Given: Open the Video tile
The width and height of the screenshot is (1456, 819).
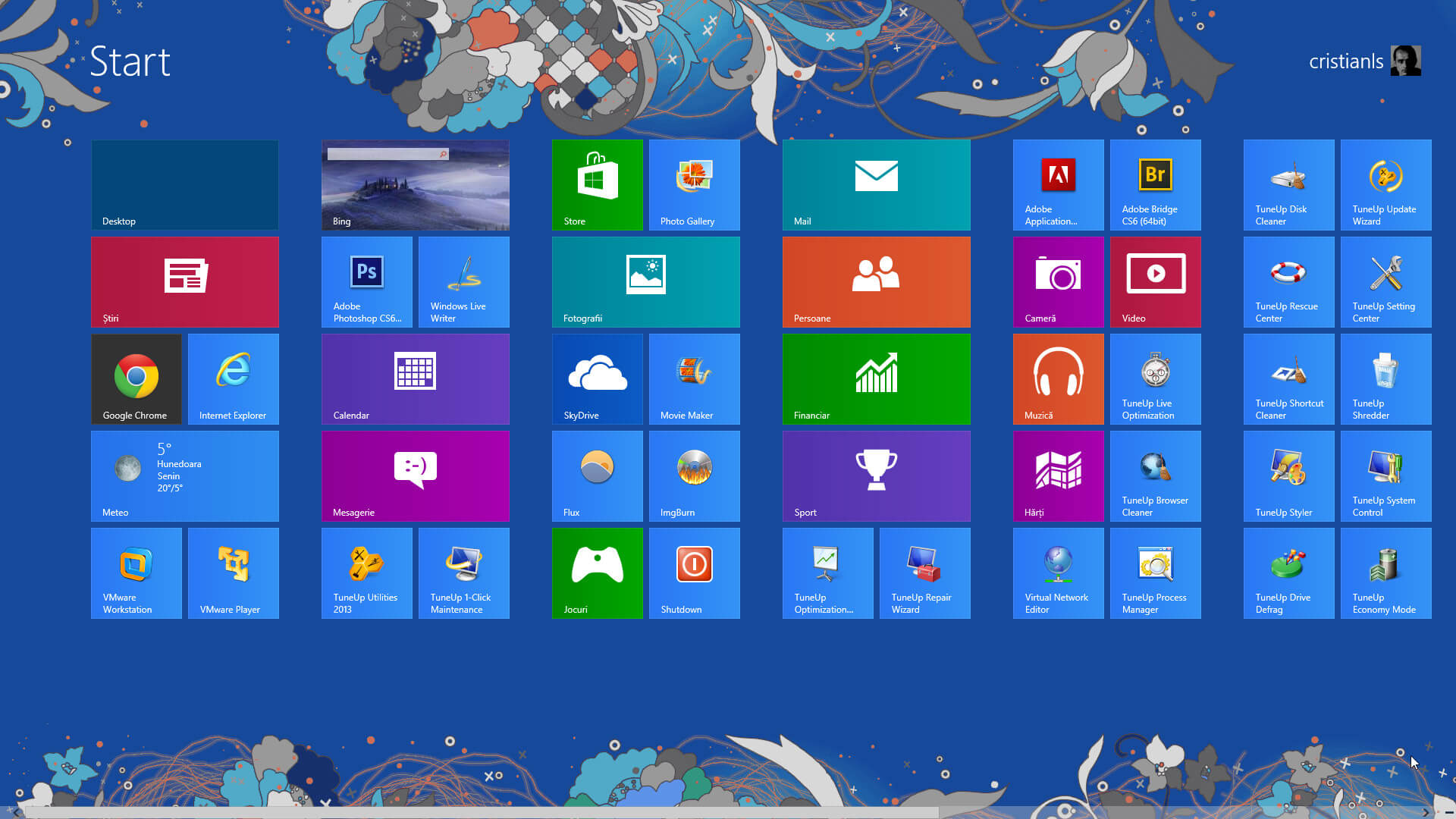Looking at the screenshot, I should pyautogui.click(x=1155, y=281).
